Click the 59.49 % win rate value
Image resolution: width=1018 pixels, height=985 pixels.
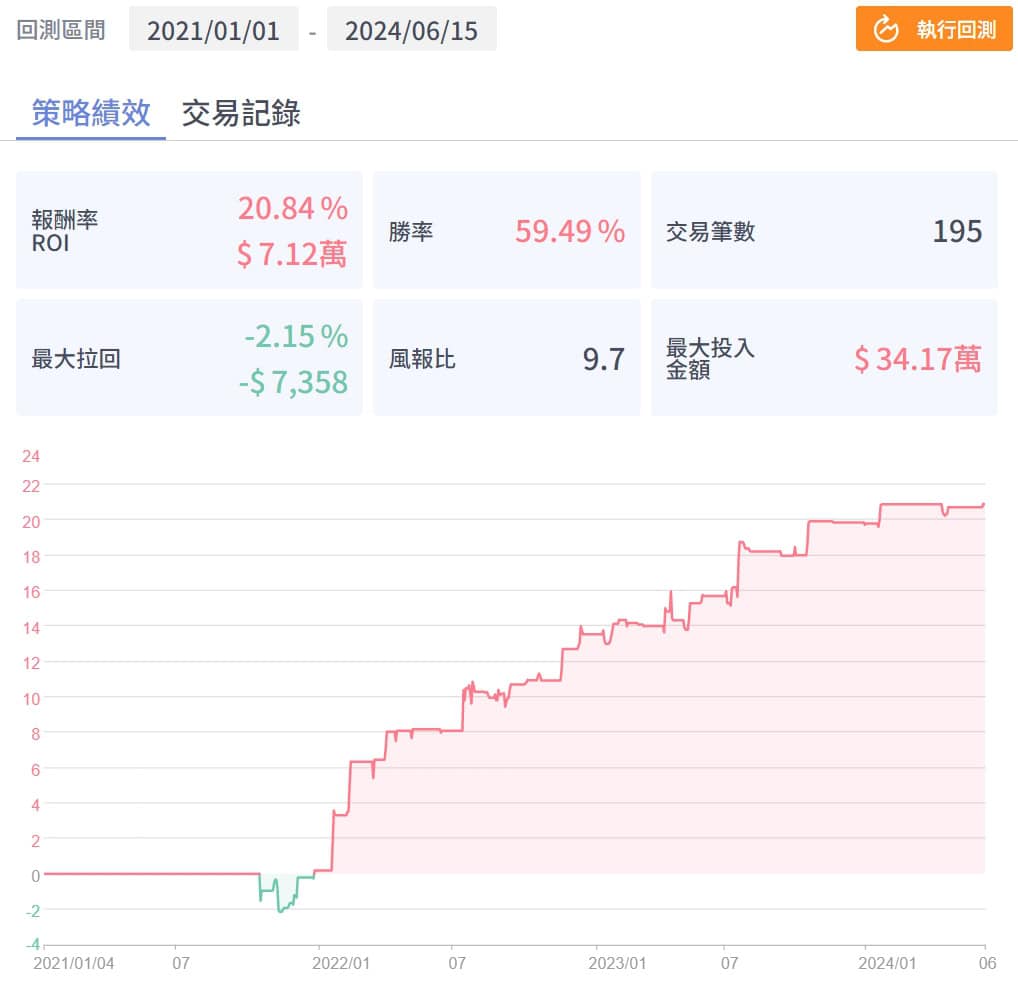569,232
